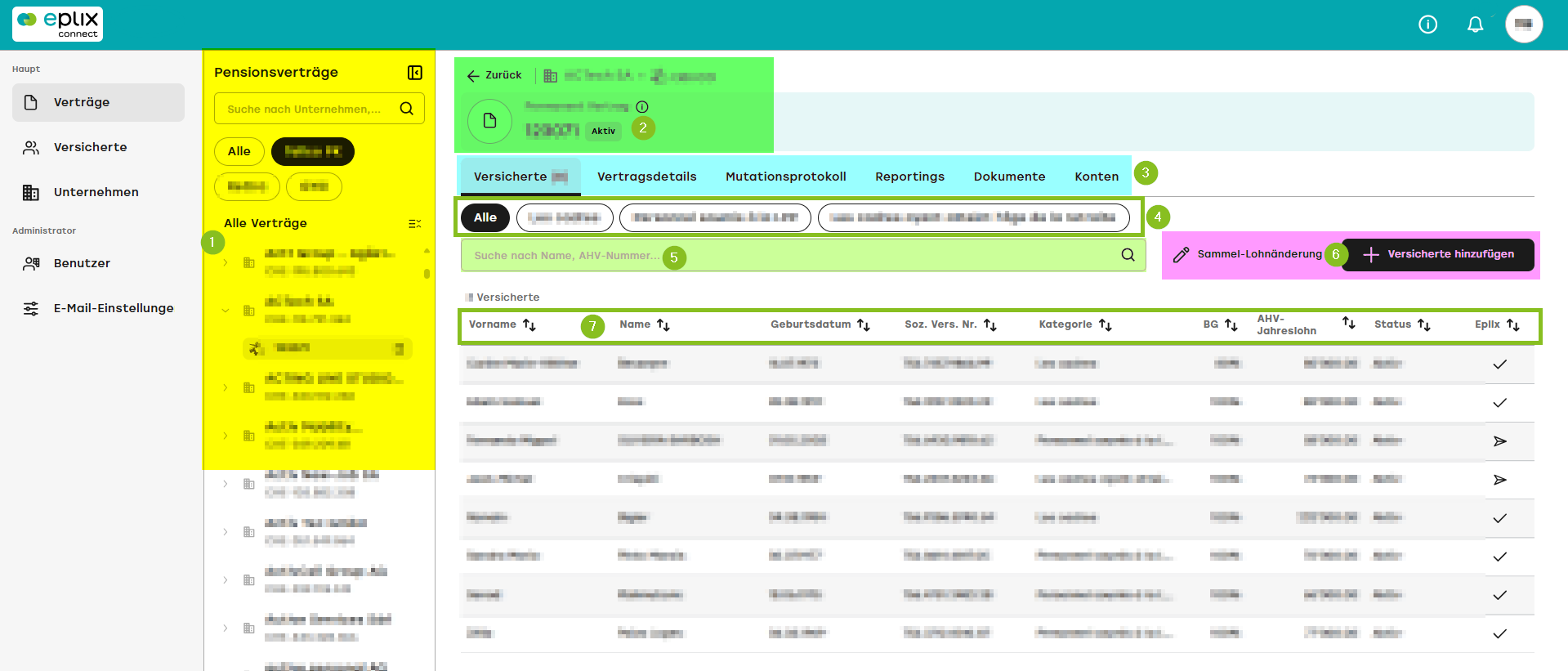This screenshot has width=1568, height=671.
Task: Expand the fourth company in contracts tree
Action: 226,436
